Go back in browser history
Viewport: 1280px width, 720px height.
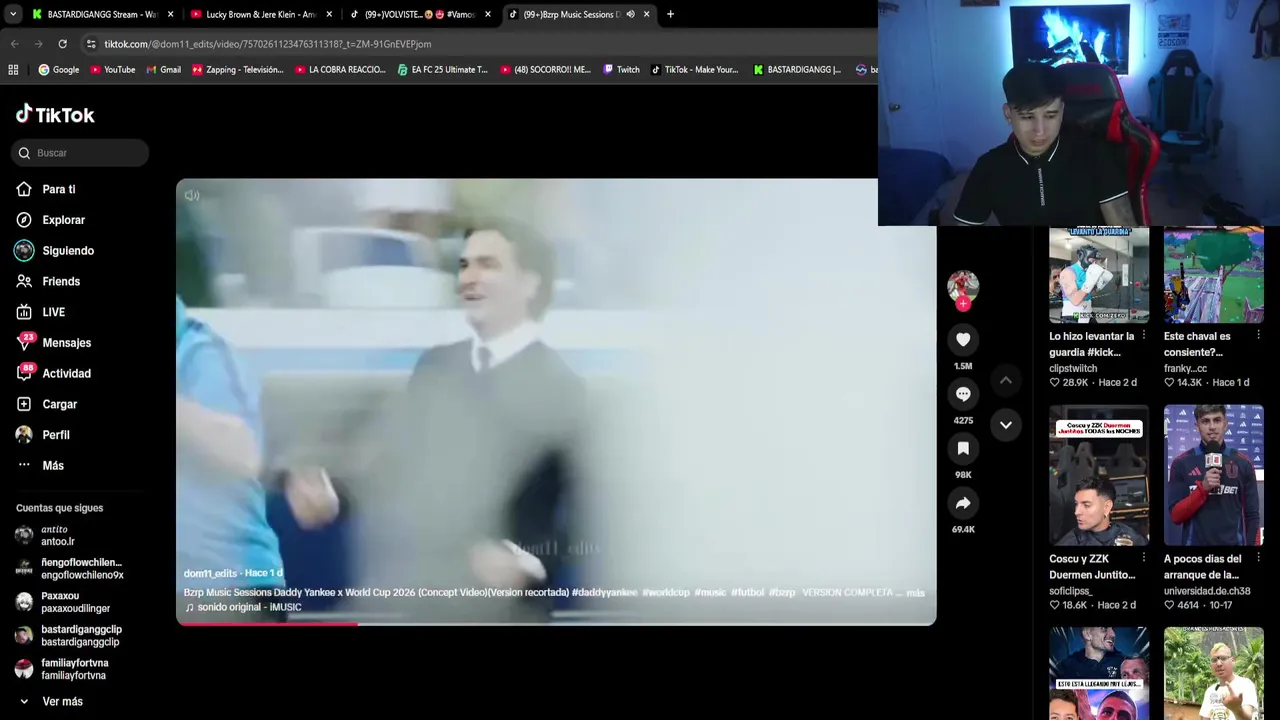[14, 44]
